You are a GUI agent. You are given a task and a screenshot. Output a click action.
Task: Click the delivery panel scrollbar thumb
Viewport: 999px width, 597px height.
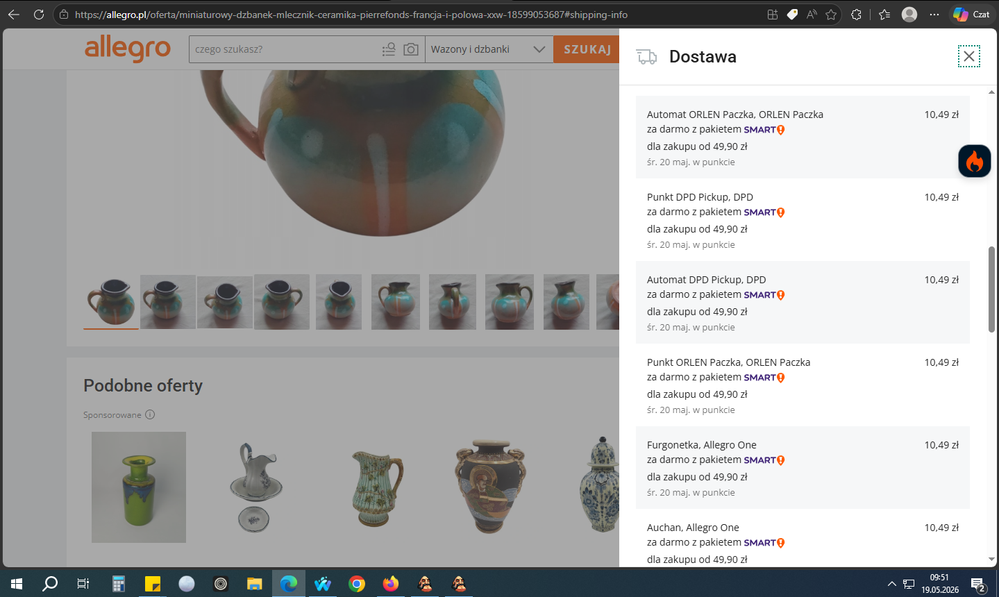click(991, 289)
